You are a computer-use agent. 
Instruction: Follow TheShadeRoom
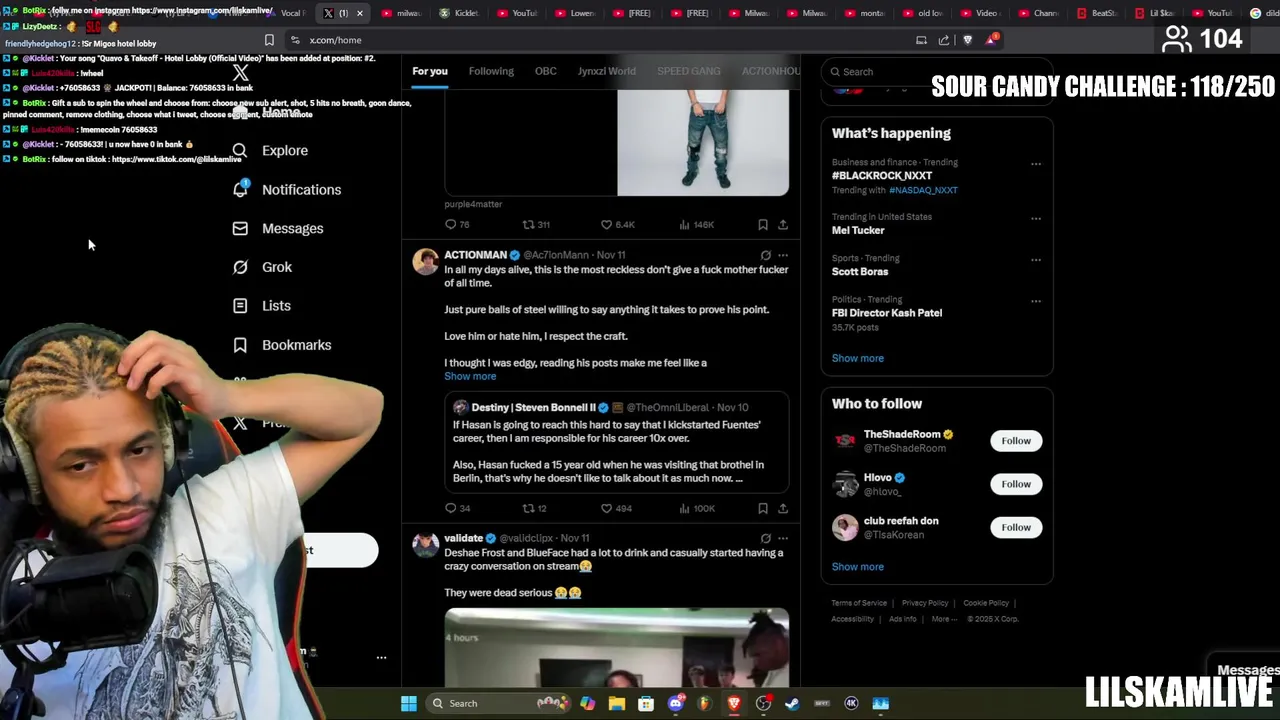click(x=1016, y=441)
